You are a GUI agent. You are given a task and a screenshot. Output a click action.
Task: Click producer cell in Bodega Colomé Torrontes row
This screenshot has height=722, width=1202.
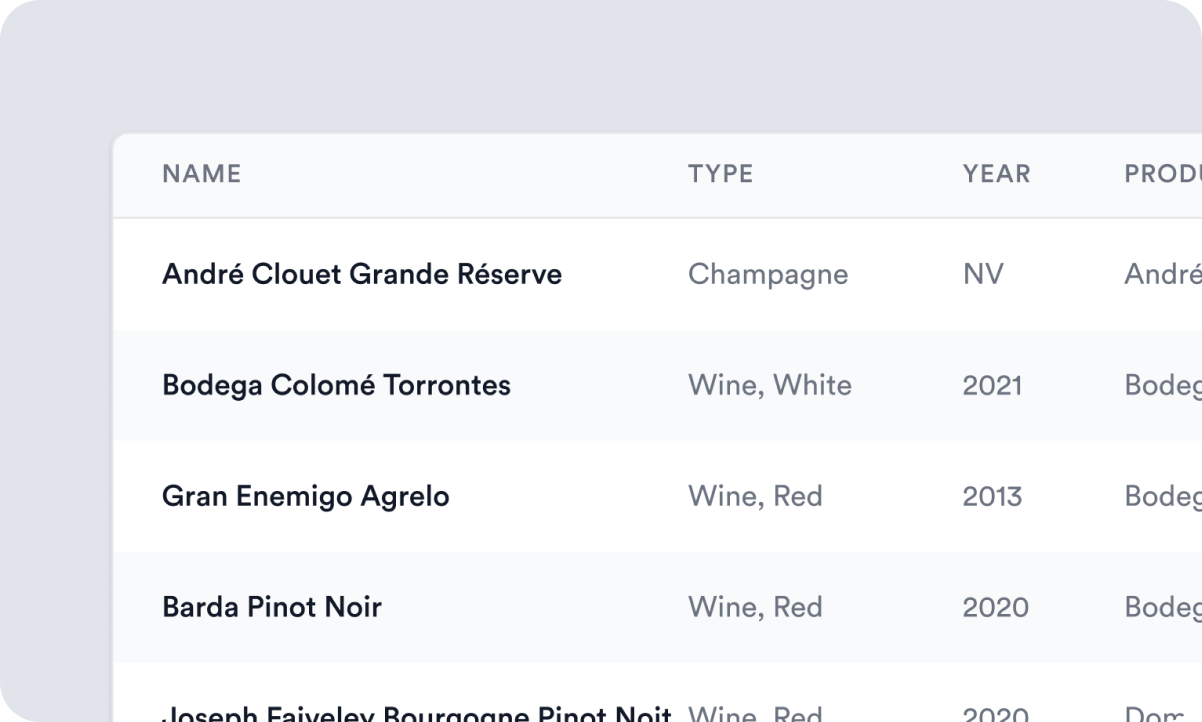pyautogui.click(x=1163, y=386)
